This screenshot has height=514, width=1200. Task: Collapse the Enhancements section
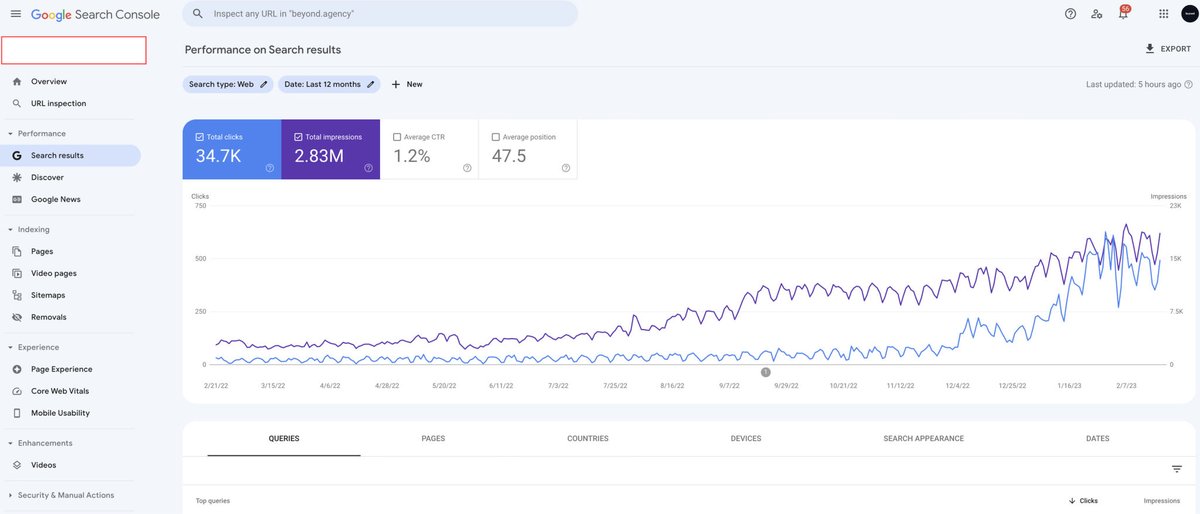tap(10, 443)
